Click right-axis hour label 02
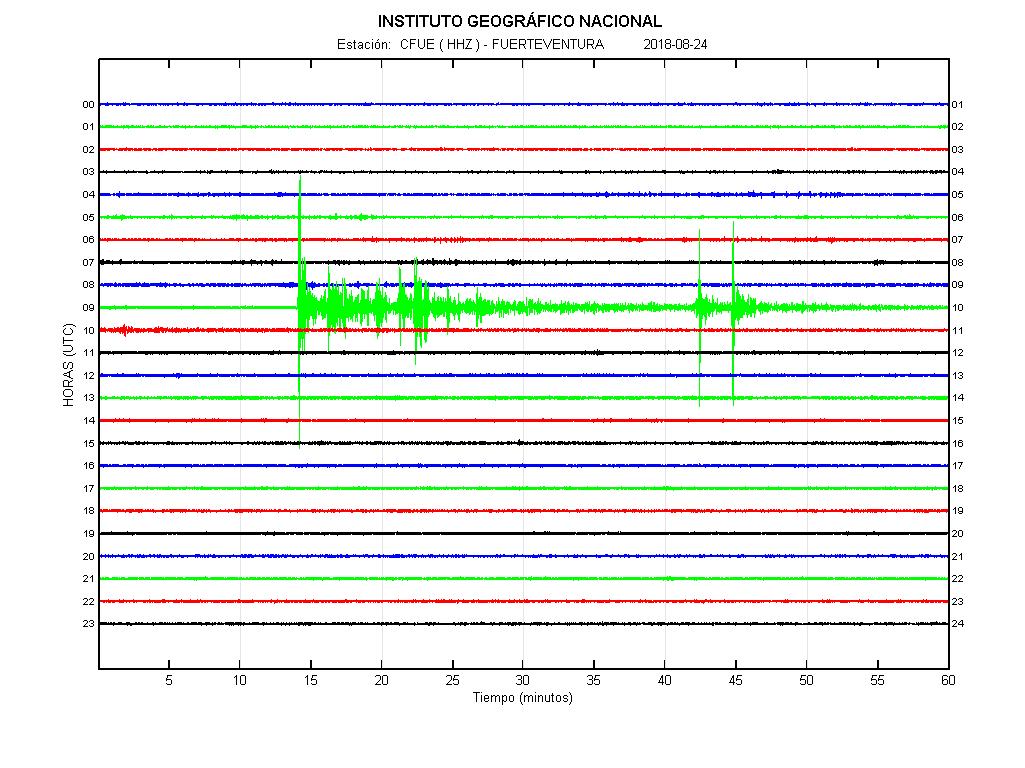Viewport: 1025px width, 768px height. coord(958,127)
